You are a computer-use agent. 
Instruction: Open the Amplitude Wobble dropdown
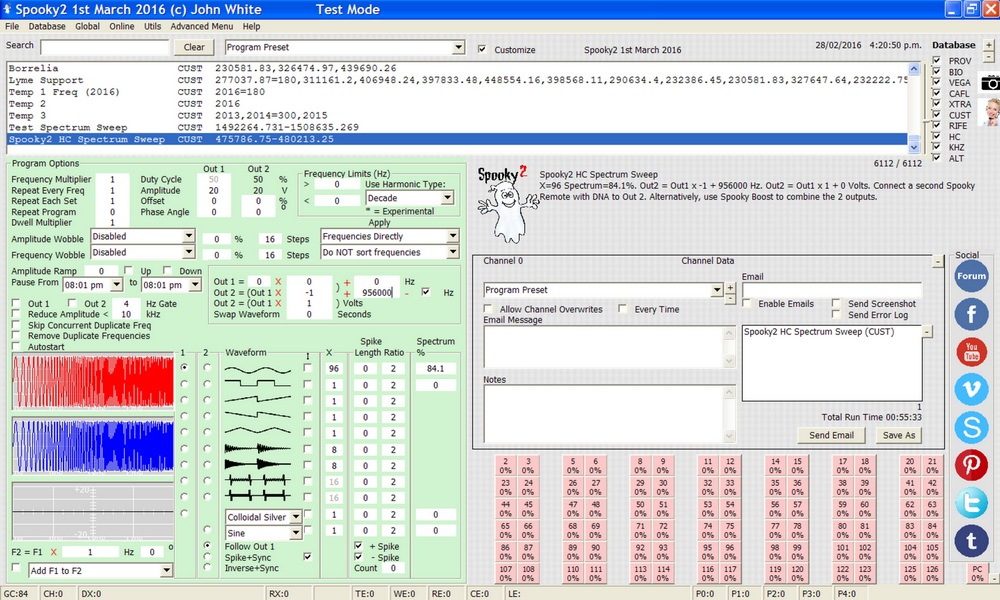click(x=188, y=237)
